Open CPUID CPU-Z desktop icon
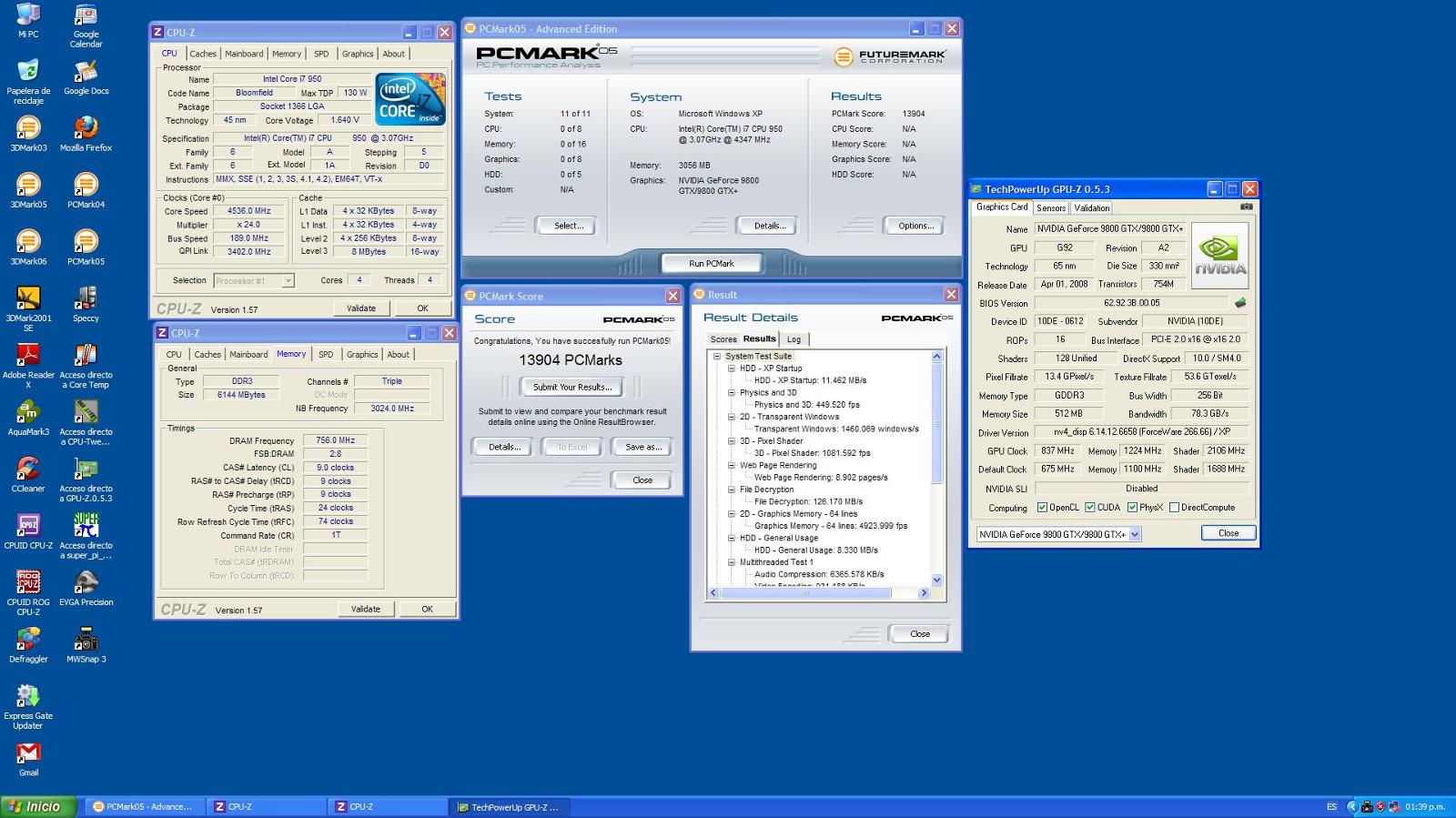The width and height of the screenshot is (1456, 818). pyautogui.click(x=28, y=532)
